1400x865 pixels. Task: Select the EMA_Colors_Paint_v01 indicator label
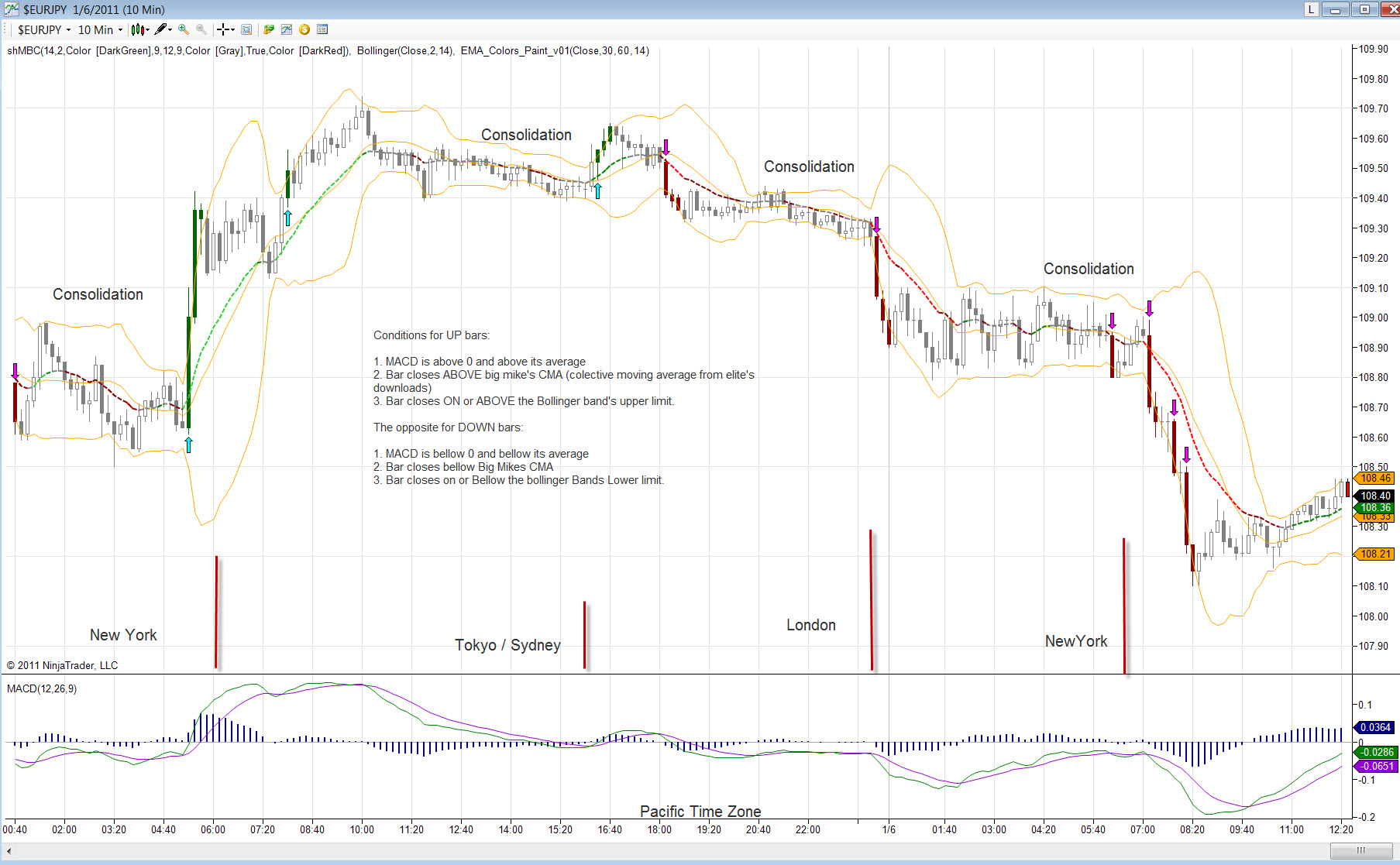coord(555,51)
